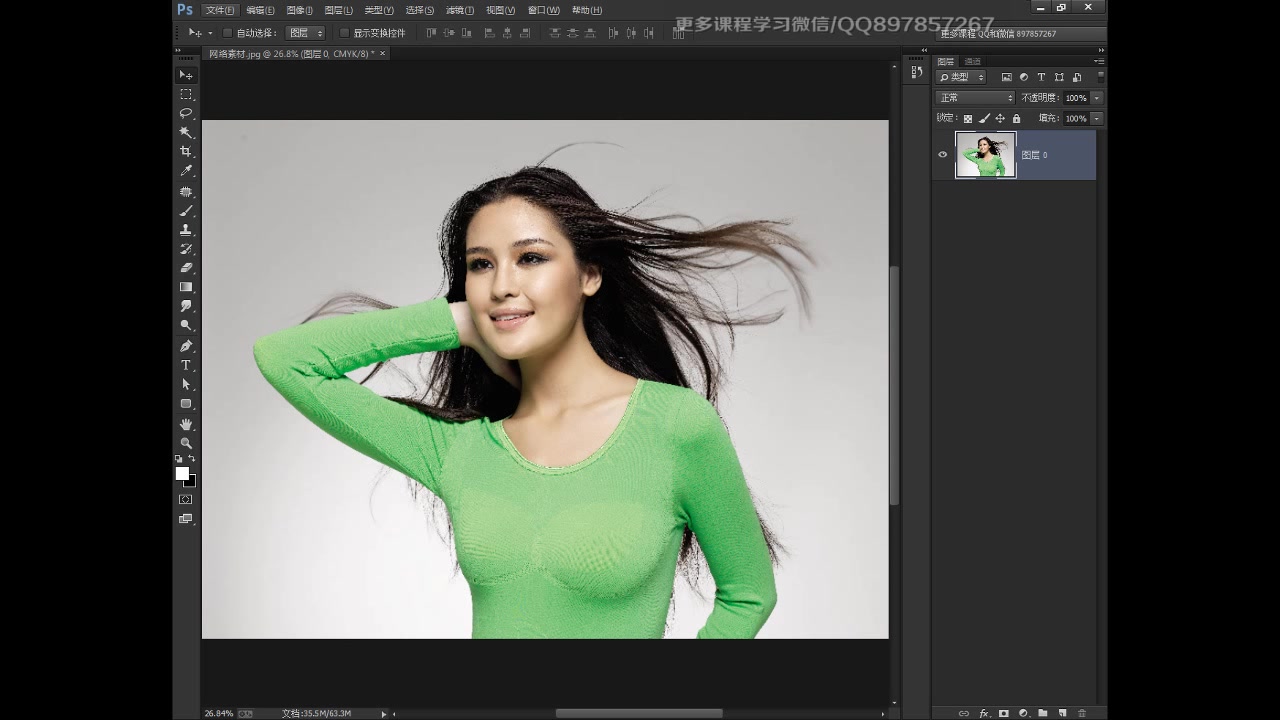The image size is (1280, 720).
Task: Open the 滤镜(T) menu
Action: 460,10
